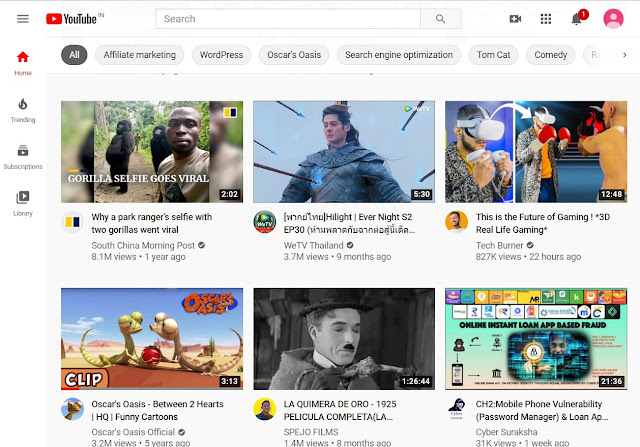
Task: Click the South China Morning Post channel name
Action: point(143,245)
